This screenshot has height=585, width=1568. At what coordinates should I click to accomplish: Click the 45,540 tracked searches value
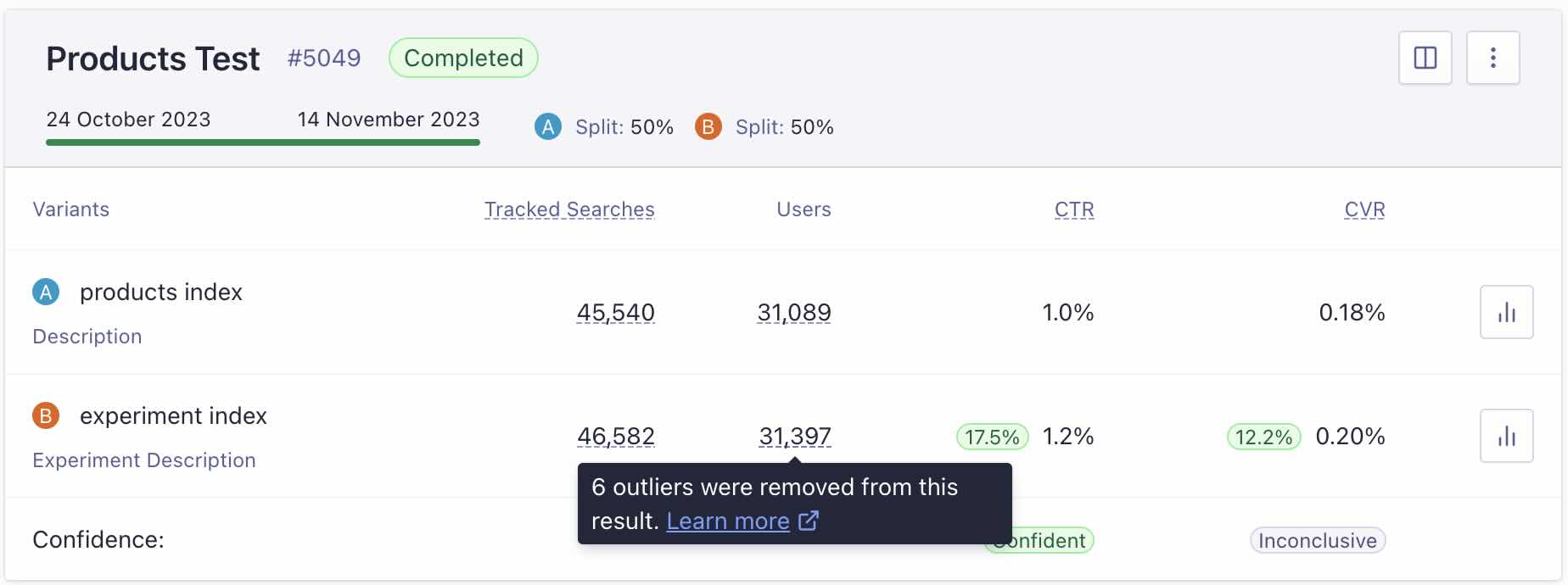[x=616, y=313]
